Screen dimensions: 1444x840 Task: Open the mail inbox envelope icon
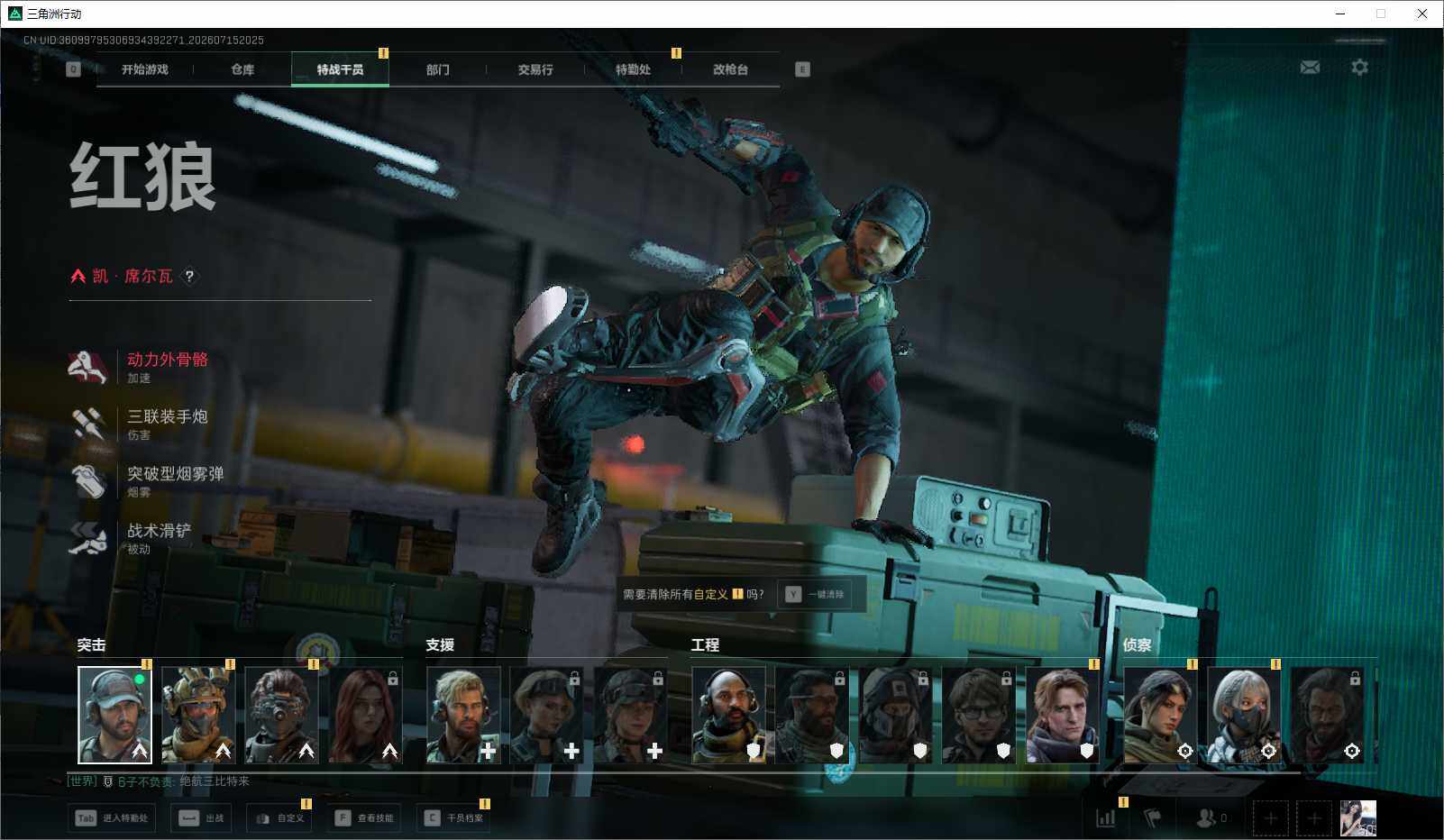coord(1310,68)
